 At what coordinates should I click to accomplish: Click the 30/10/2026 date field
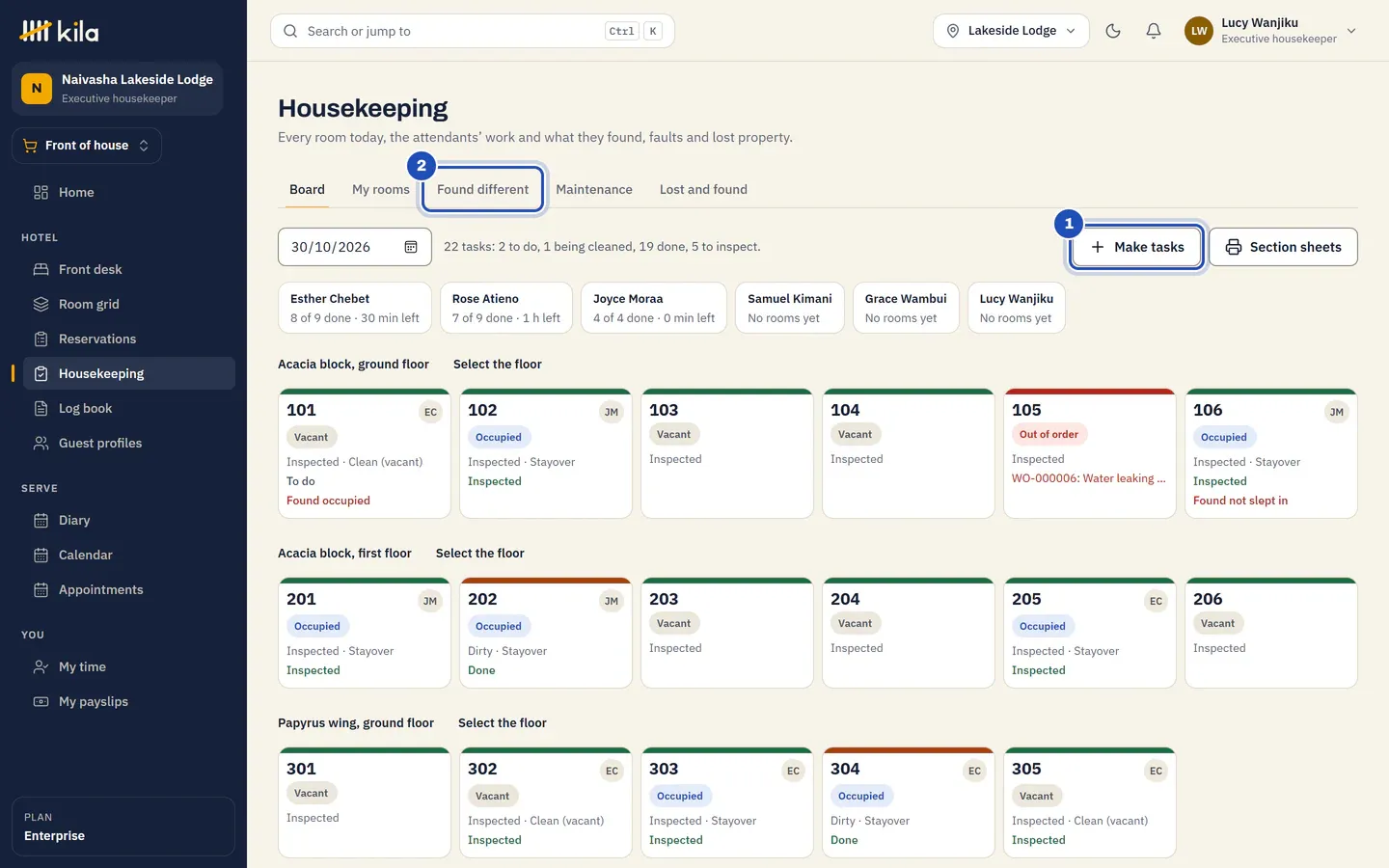[355, 247]
